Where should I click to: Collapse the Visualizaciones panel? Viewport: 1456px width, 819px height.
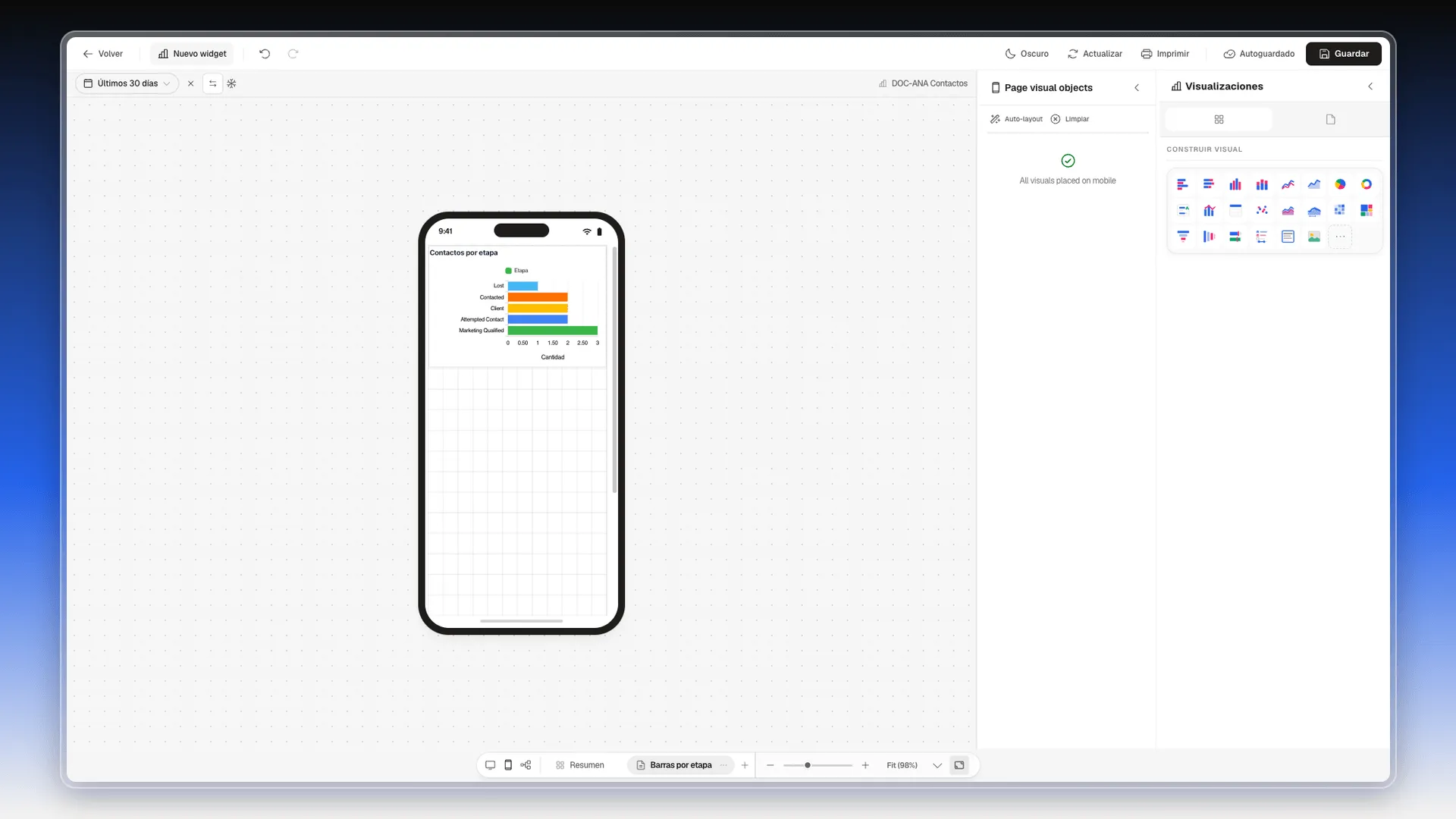tap(1370, 86)
